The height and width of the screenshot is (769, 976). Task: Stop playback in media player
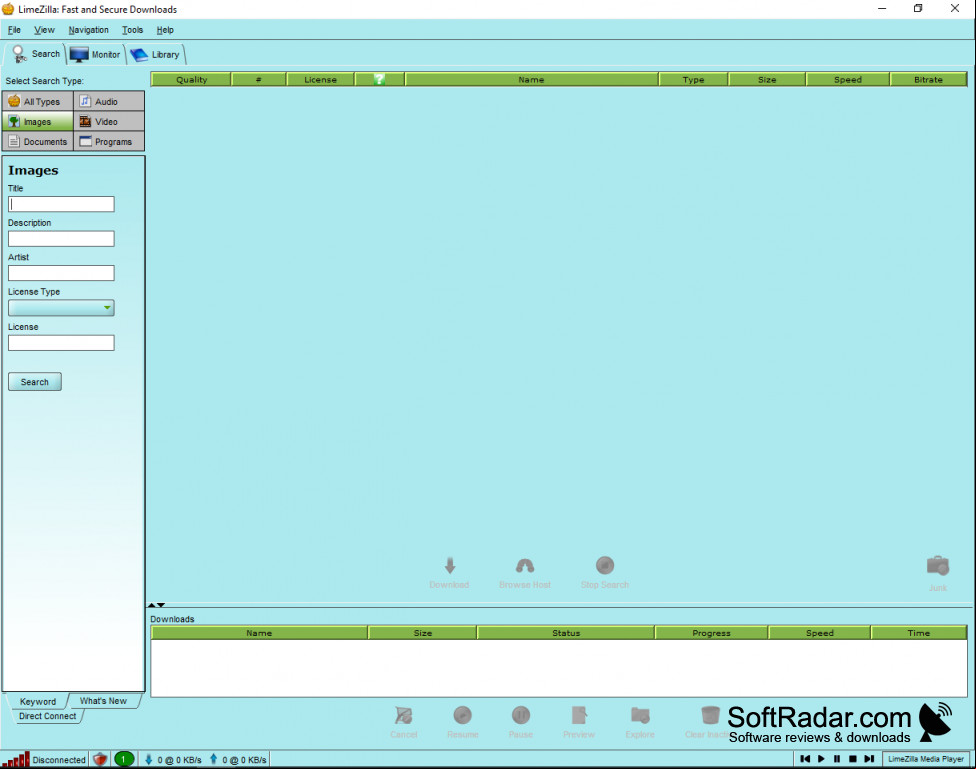pos(853,758)
